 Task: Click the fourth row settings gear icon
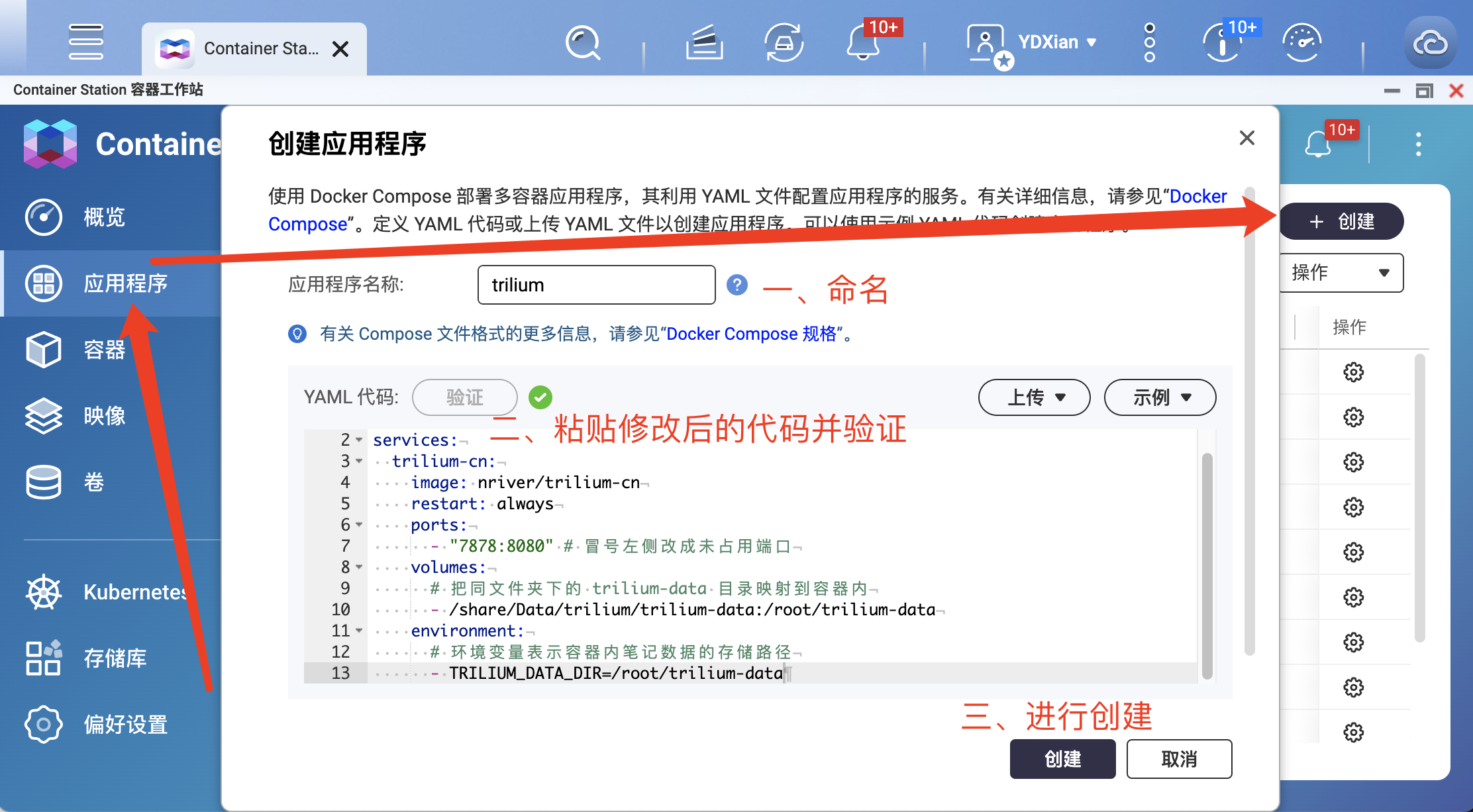1354,507
